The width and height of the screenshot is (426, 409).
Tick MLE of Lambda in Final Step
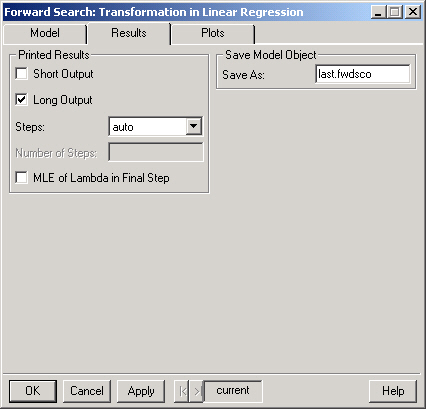click(21, 177)
